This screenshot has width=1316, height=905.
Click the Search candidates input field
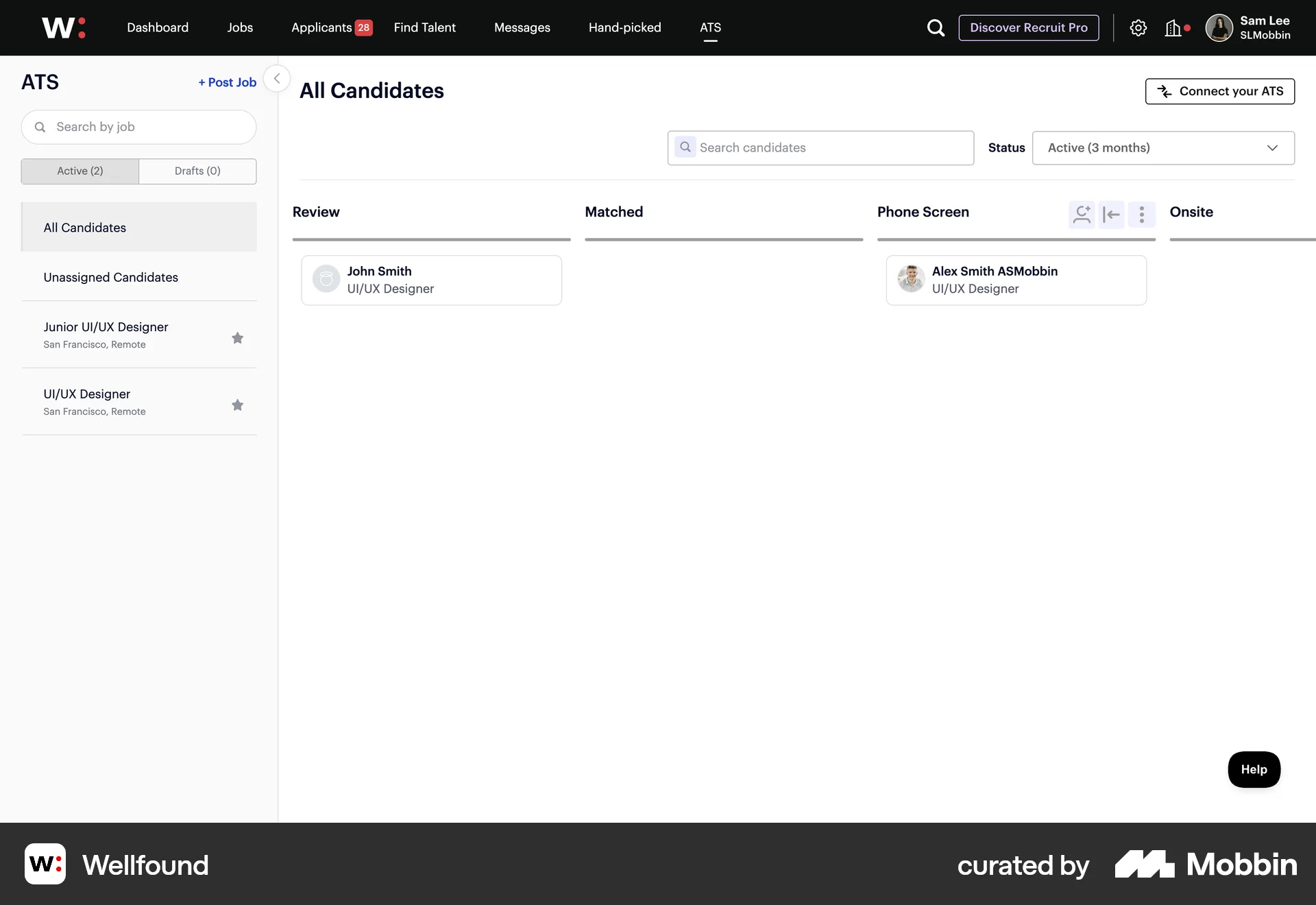pyautogui.click(x=820, y=147)
